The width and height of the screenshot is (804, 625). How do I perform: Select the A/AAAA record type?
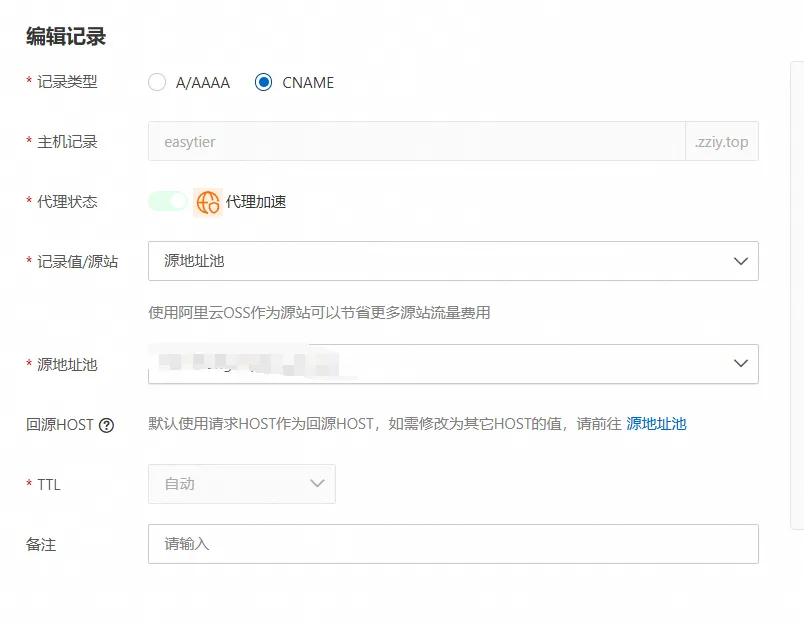[157, 83]
